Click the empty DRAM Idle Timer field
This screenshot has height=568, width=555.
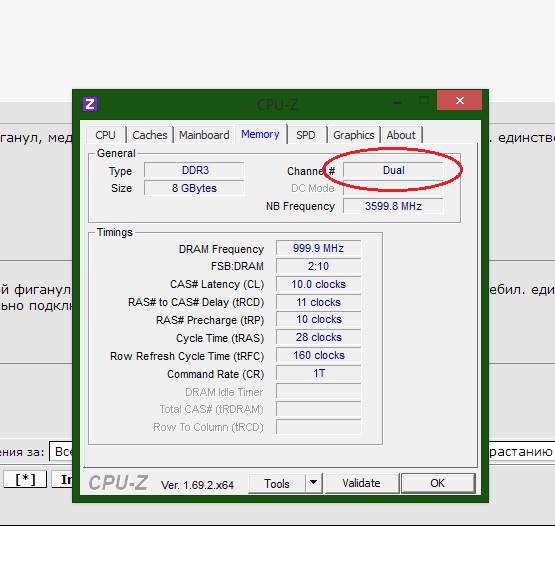coord(318,391)
